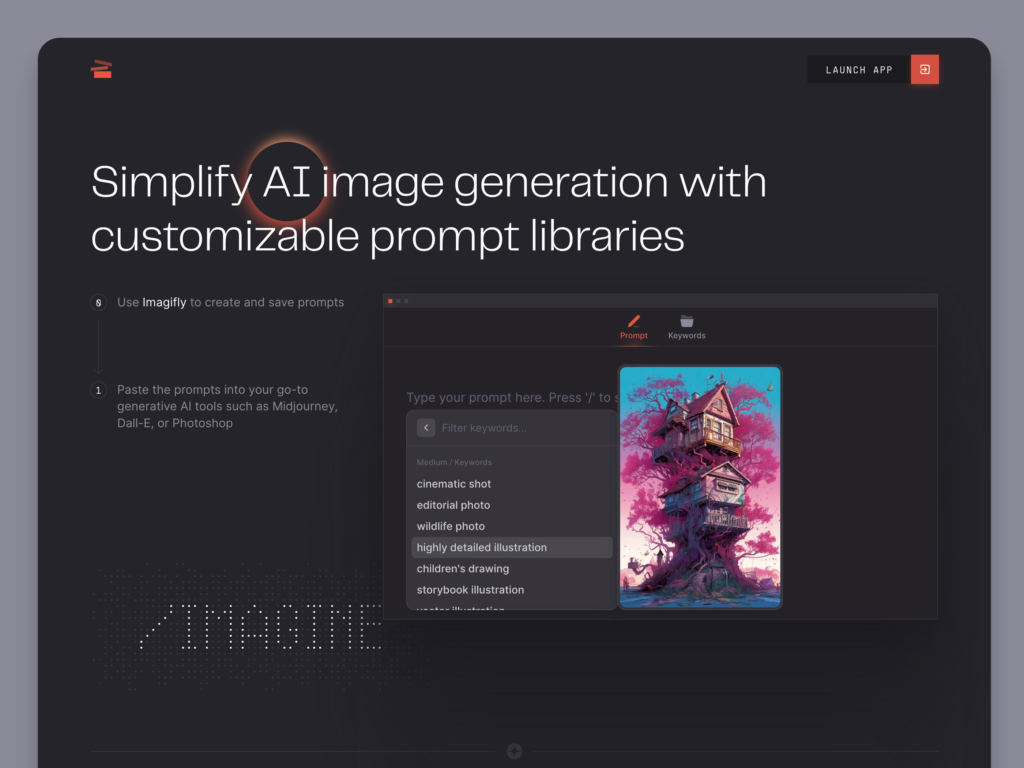Click the pencil icon above Prompt

coord(633,321)
